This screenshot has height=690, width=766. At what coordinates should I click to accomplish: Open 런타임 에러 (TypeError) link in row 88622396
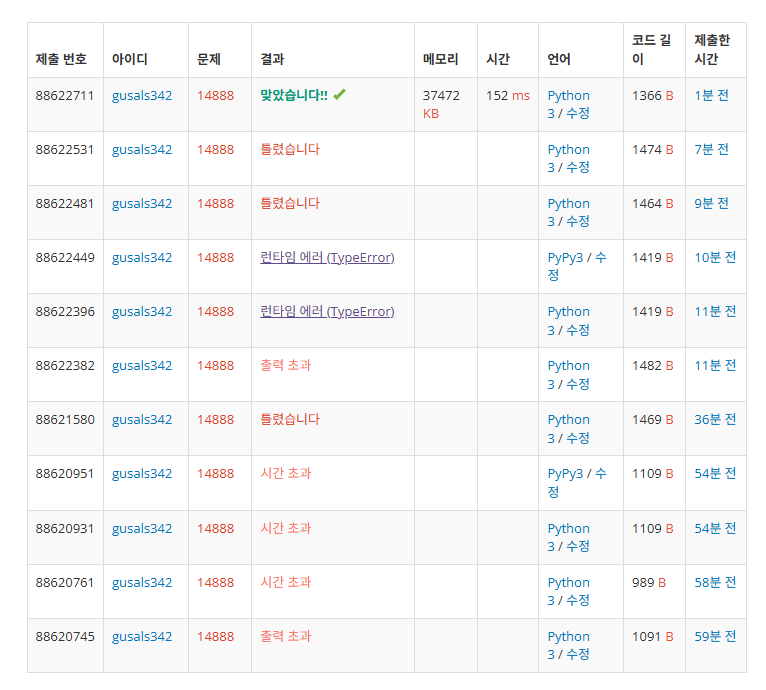(327, 312)
